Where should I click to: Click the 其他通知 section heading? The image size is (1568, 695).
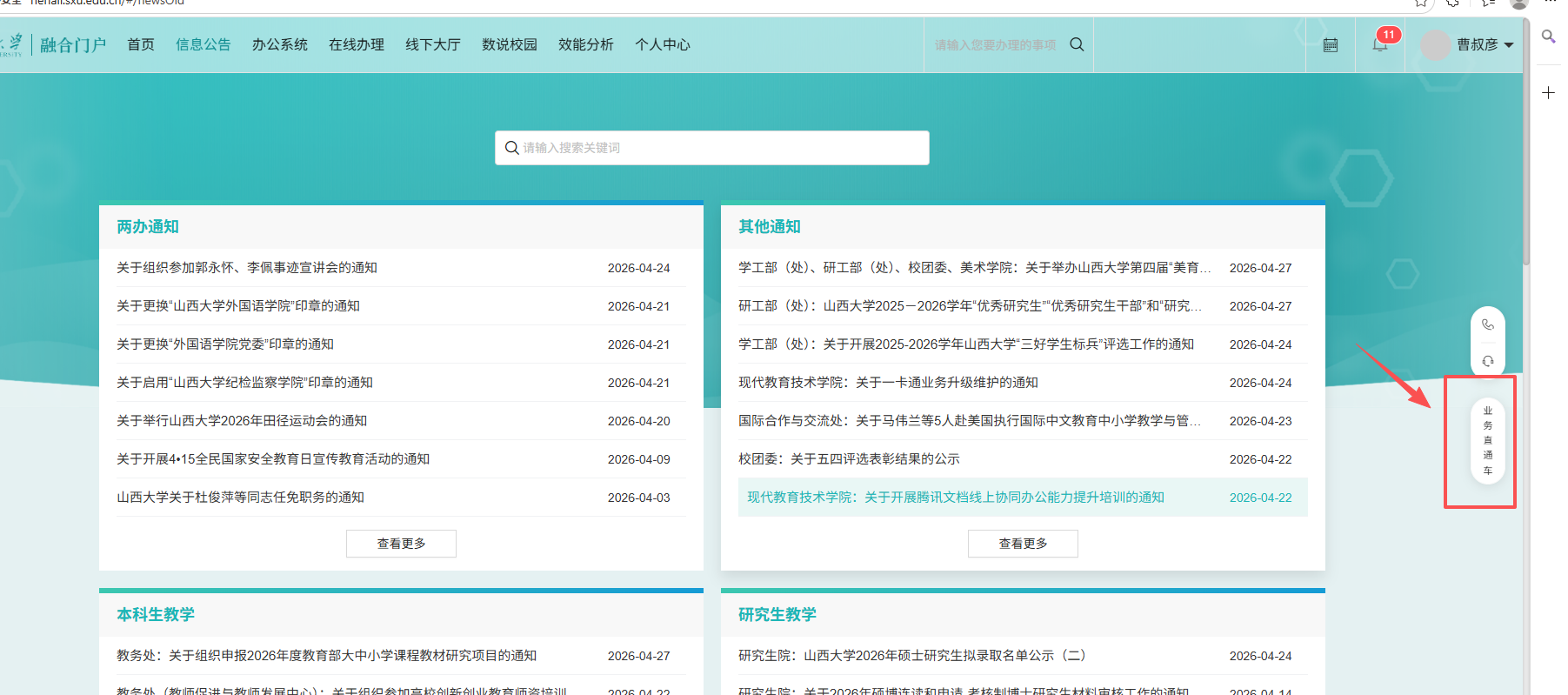tap(770, 227)
